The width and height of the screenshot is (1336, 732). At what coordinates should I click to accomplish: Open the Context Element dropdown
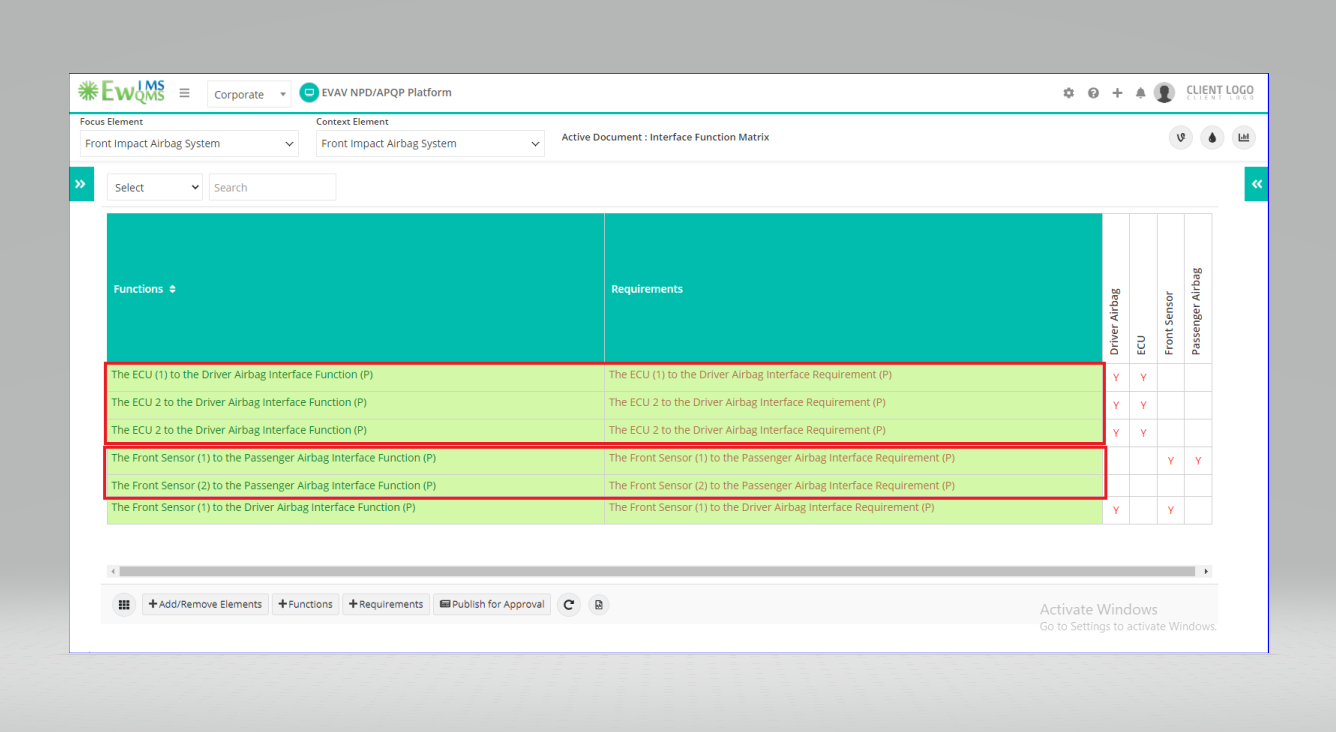430,143
